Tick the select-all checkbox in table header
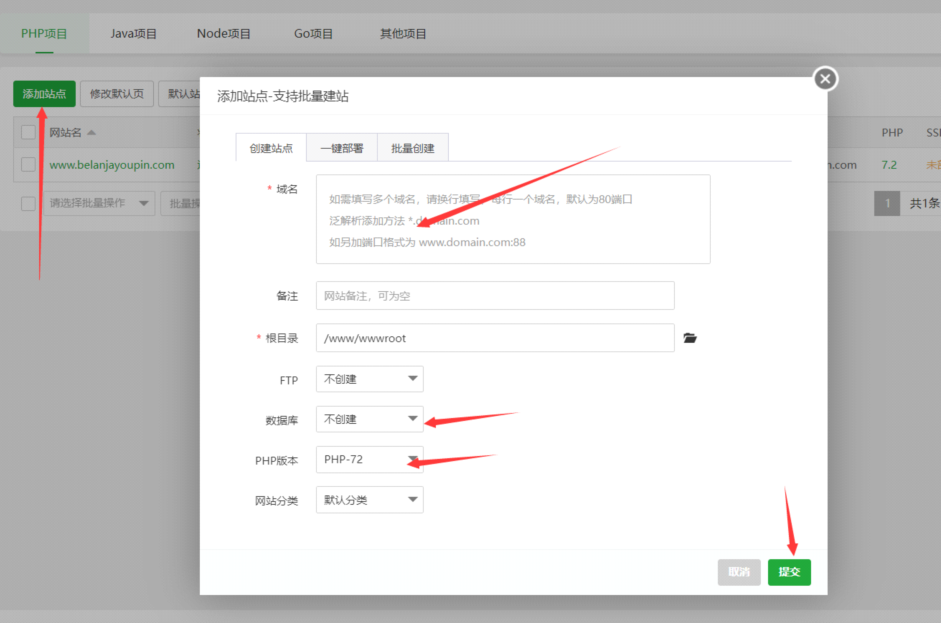The image size is (943, 624). pyautogui.click(x=28, y=132)
